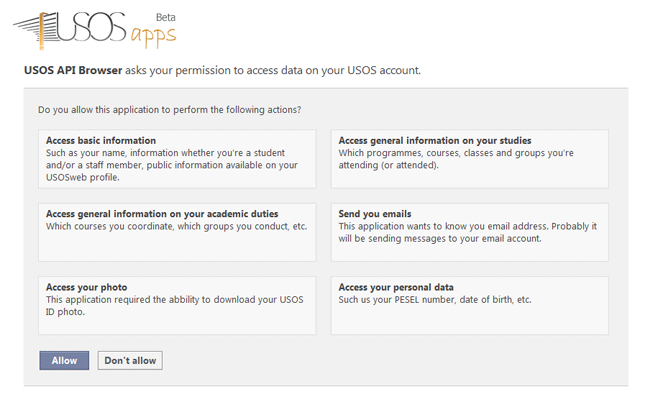Click the Allow button
Image resolution: width=650 pixels, height=397 pixels.
pyautogui.click(x=64, y=361)
